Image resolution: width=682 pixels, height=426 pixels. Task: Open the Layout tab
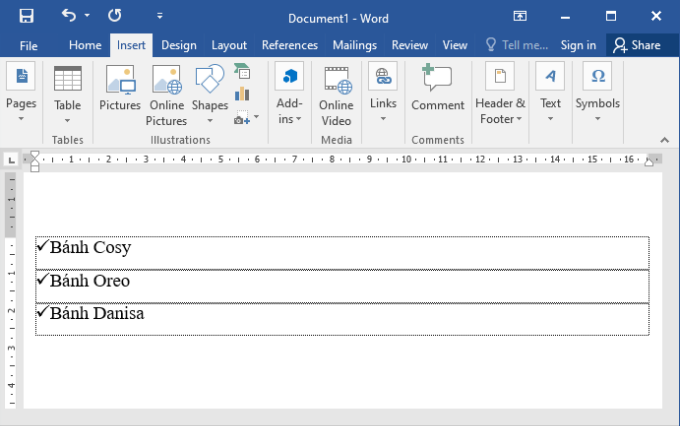click(229, 45)
